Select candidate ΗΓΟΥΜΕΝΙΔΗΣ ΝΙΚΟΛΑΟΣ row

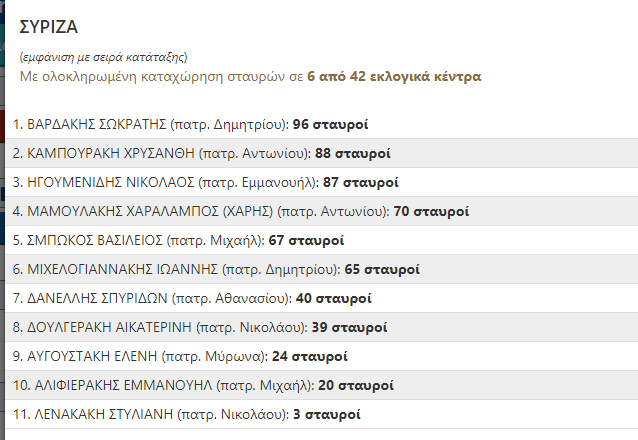[321, 182]
